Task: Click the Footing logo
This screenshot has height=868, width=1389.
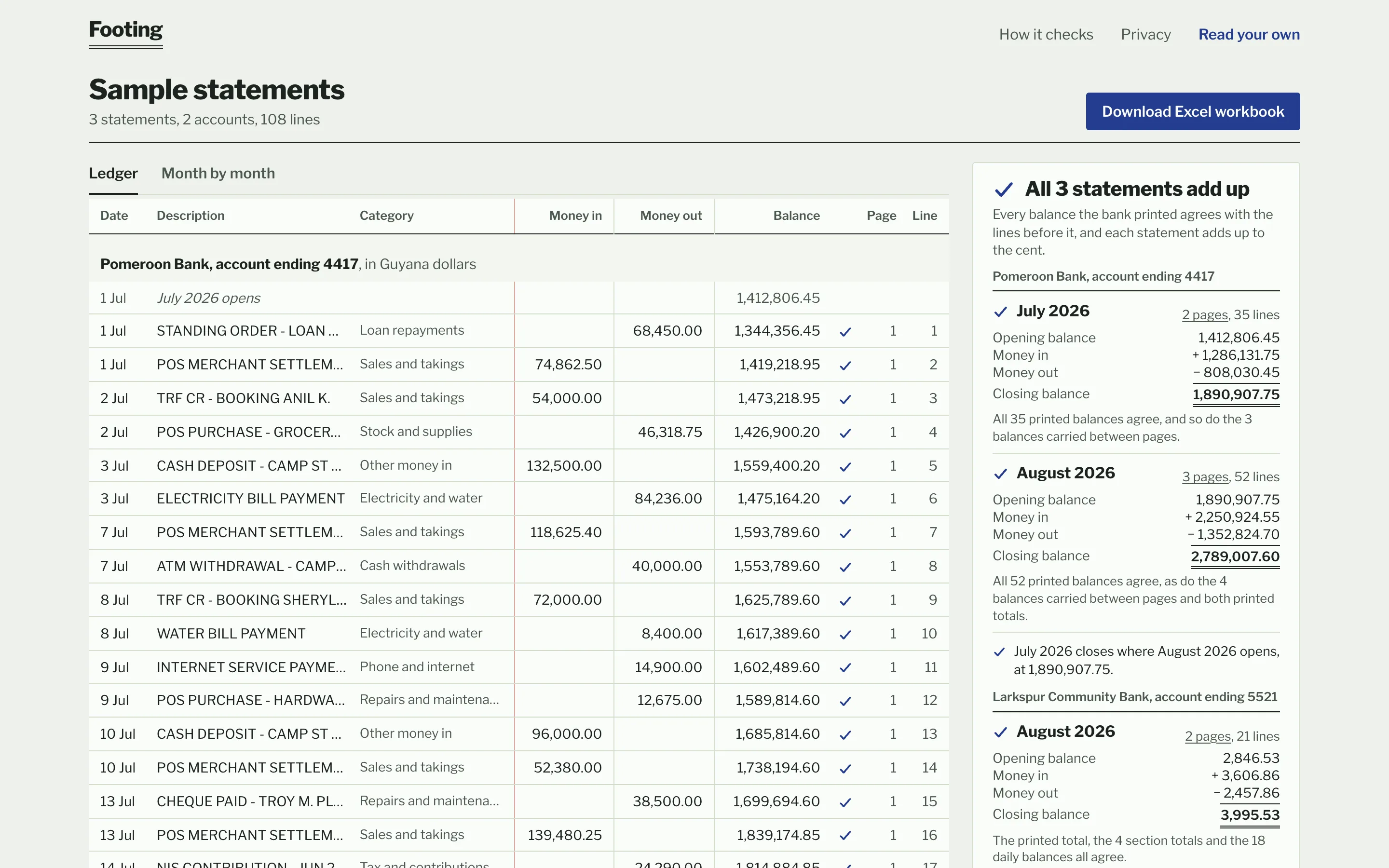Action: (x=126, y=30)
